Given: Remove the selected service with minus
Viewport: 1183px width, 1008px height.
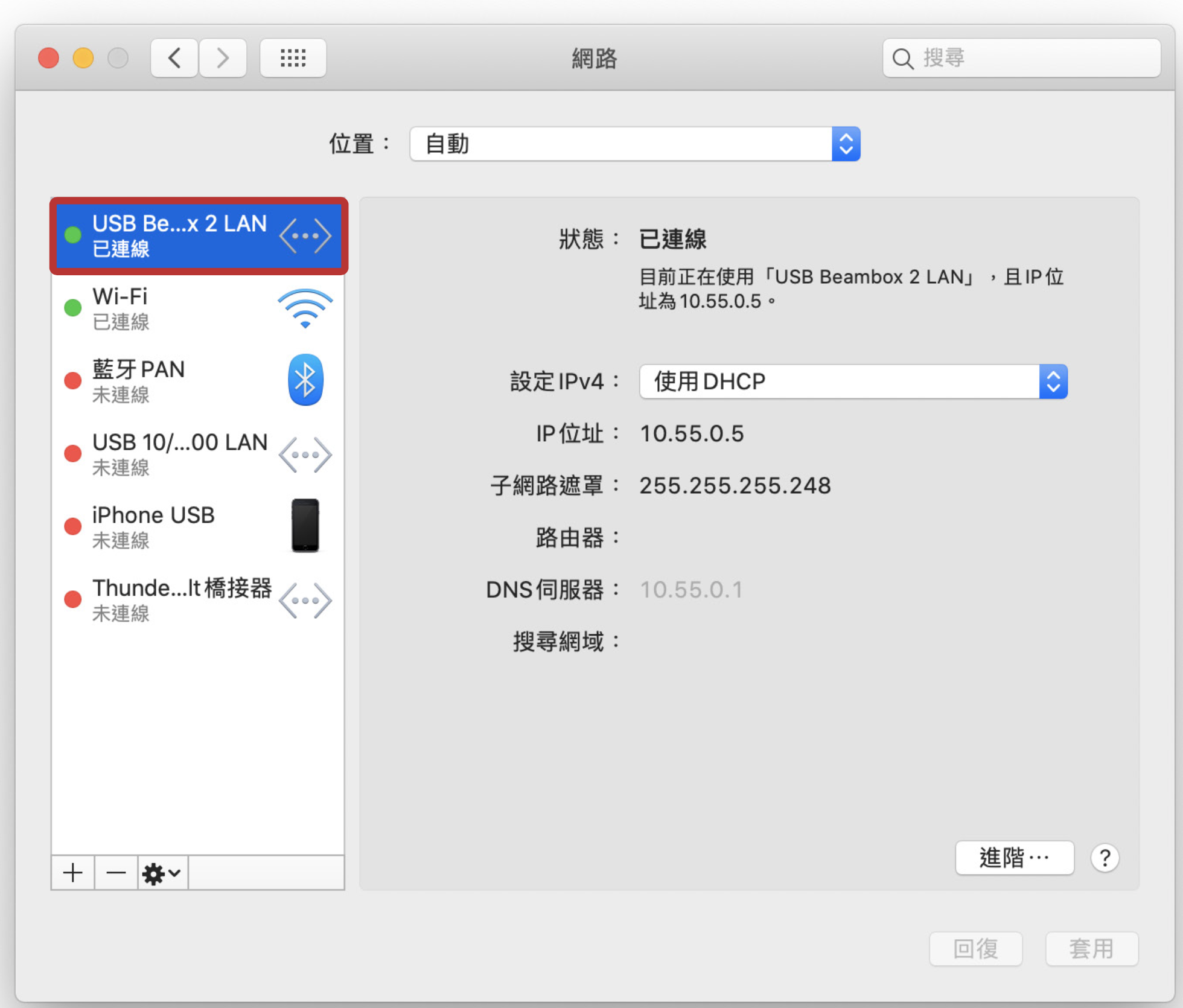Looking at the screenshot, I should [x=116, y=873].
